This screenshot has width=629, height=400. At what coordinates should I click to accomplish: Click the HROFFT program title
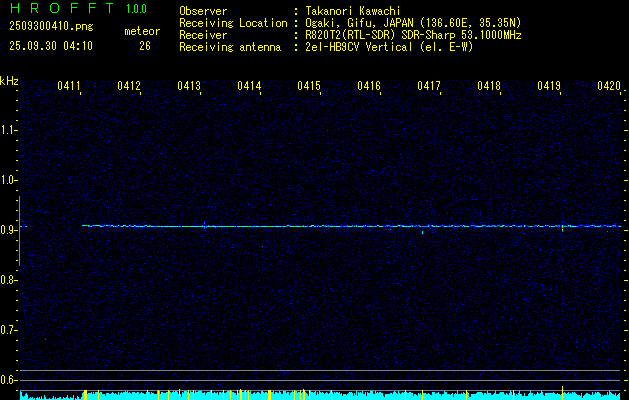coord(62,8)
